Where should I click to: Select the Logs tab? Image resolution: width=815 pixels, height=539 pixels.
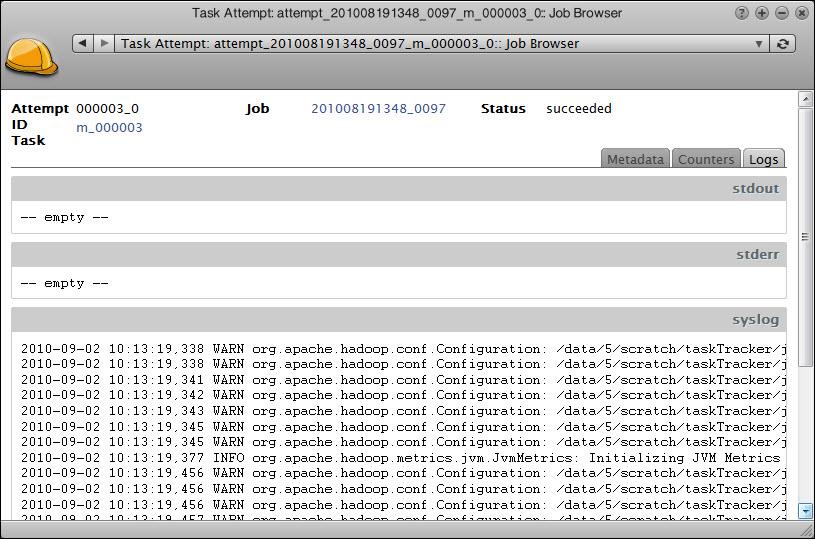pos(764,159)
